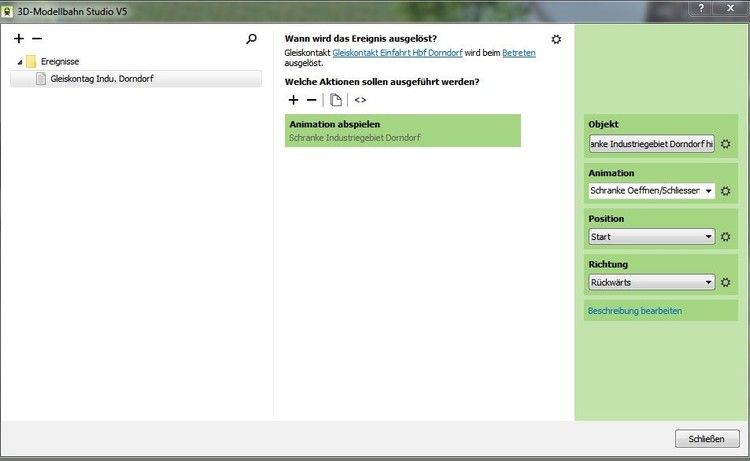Click the Beschreibung bearbeiten link
This screenshot has width=750, height=461.
tap(635, 310)
